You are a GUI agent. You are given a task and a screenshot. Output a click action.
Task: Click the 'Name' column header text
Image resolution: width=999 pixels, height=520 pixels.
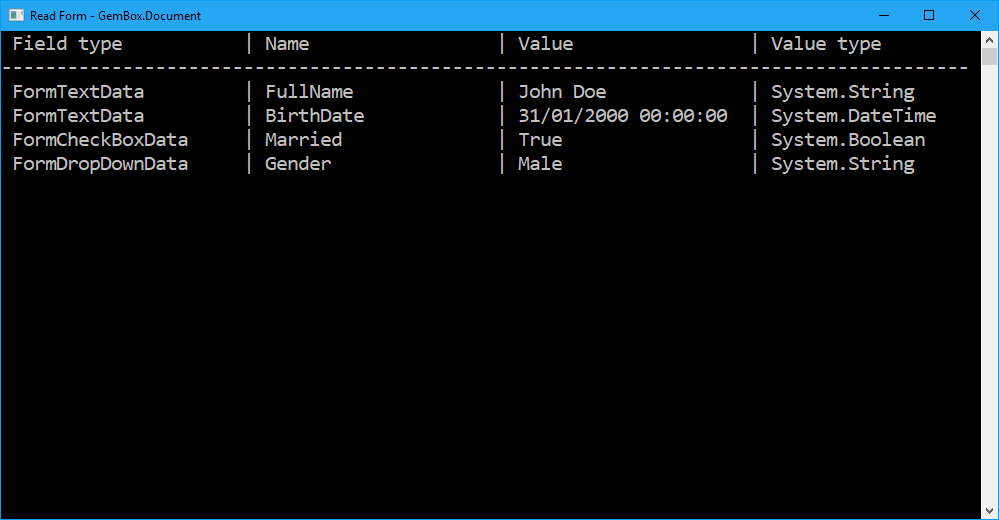pyautogui.click(x=287, y=44)
